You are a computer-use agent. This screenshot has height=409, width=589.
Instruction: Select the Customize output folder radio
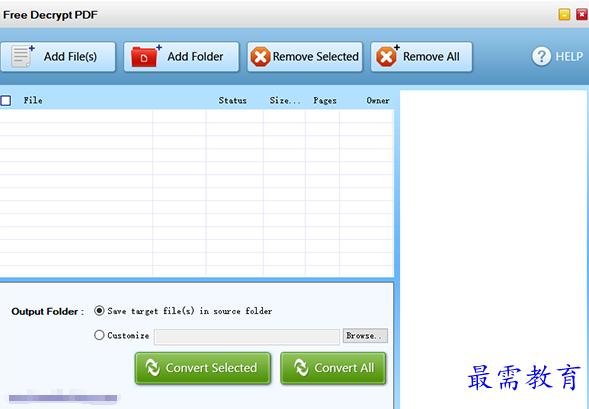tap(99, 335)
